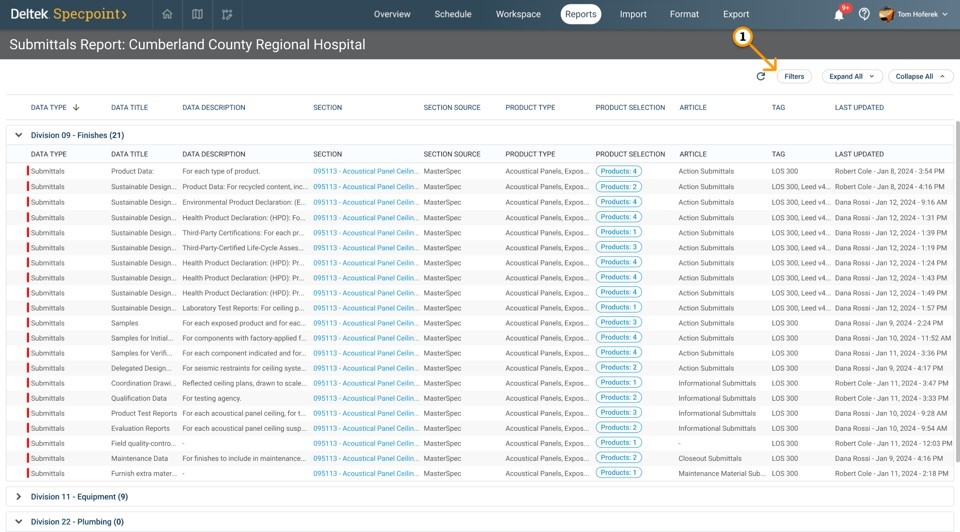Click Products: 4 badge in first row
This screenshot has width=960, height=532.
(x=619, y=172)
